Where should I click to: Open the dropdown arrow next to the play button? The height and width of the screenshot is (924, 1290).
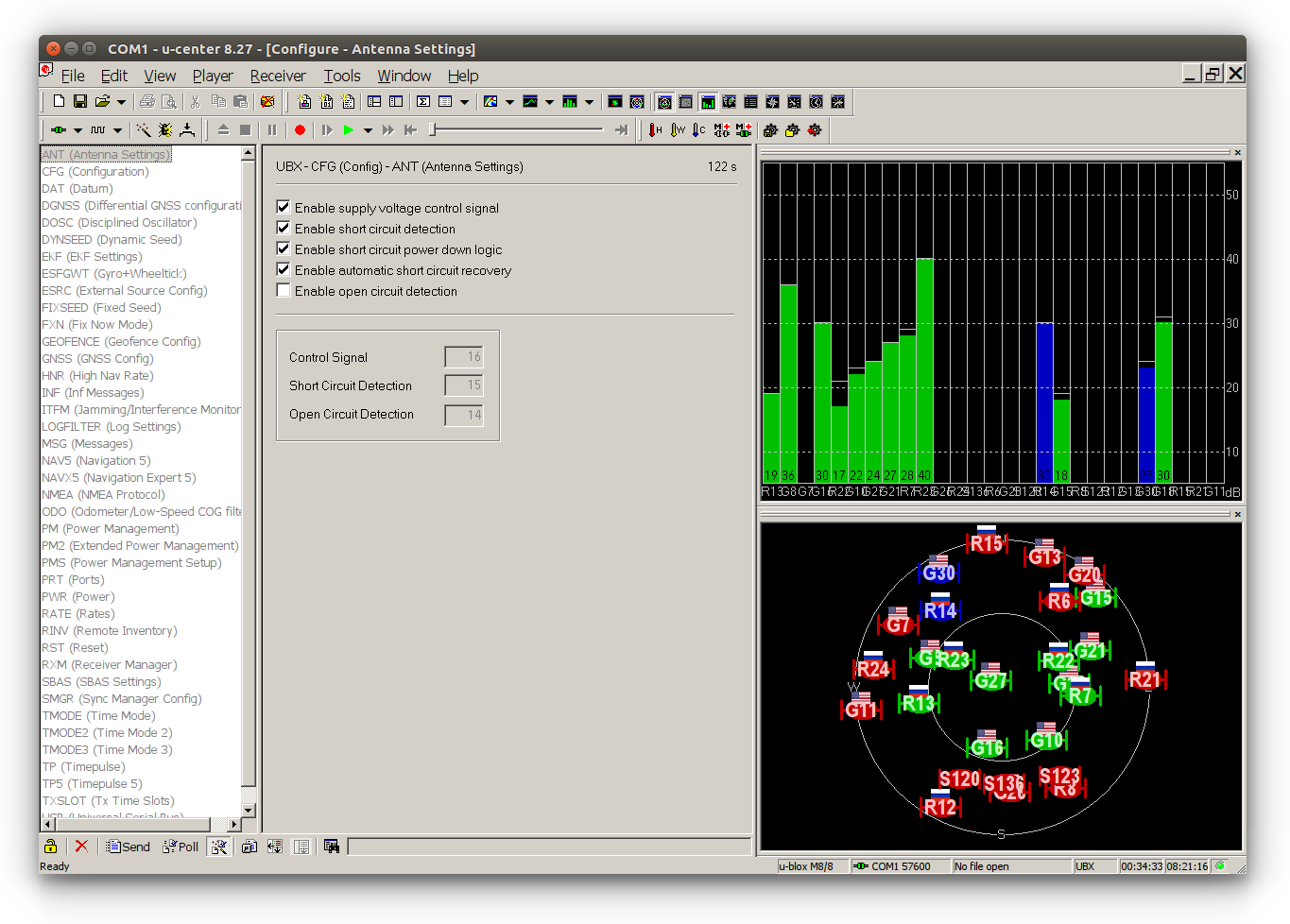tap(368, 130)
